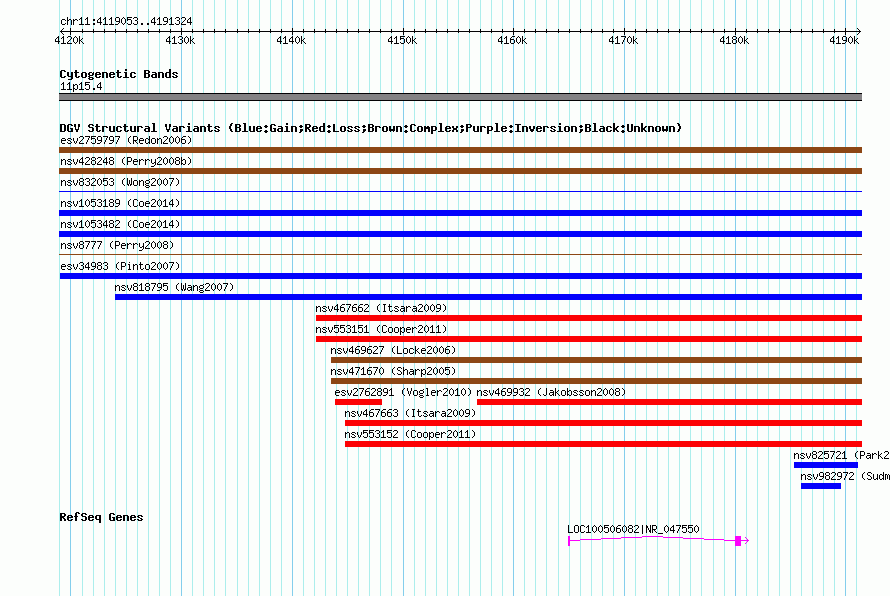
Task: Select nsv467662 (Itsara2009) label
Action: [x=381, y=308]
